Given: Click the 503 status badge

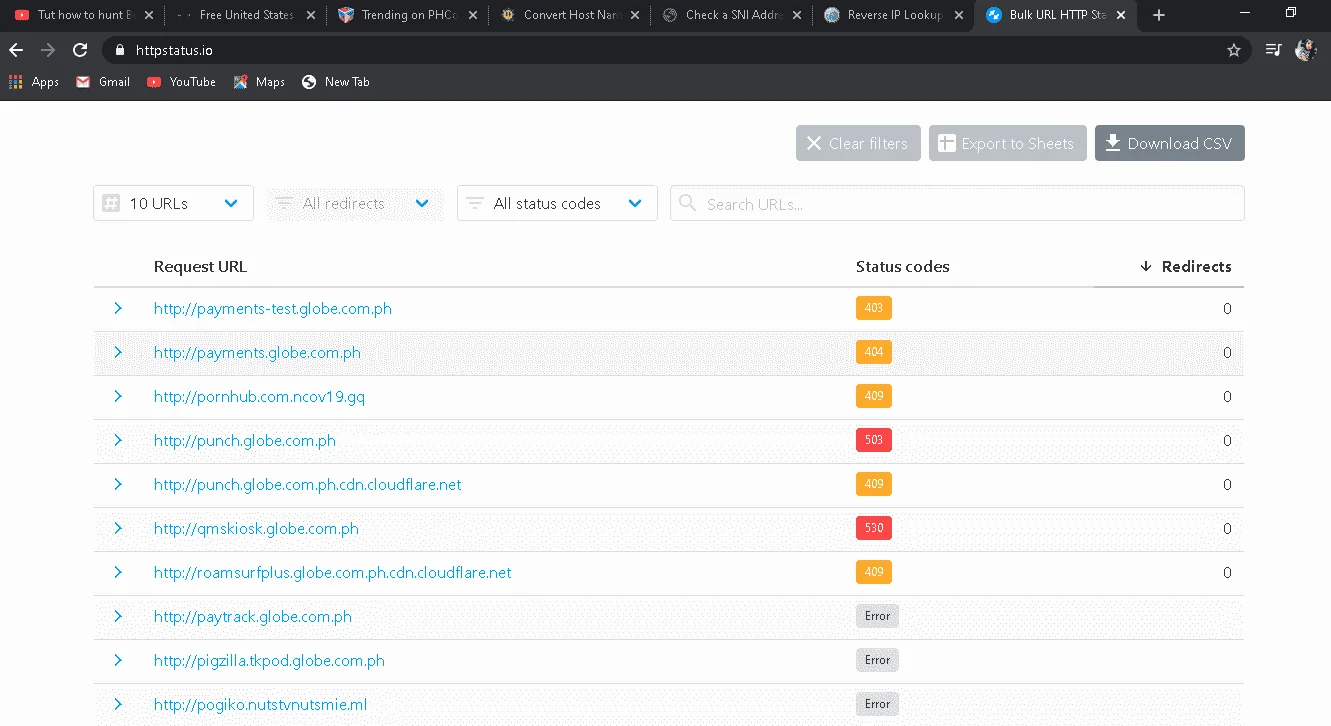Looking at the screenshot, I should point(874,440).
